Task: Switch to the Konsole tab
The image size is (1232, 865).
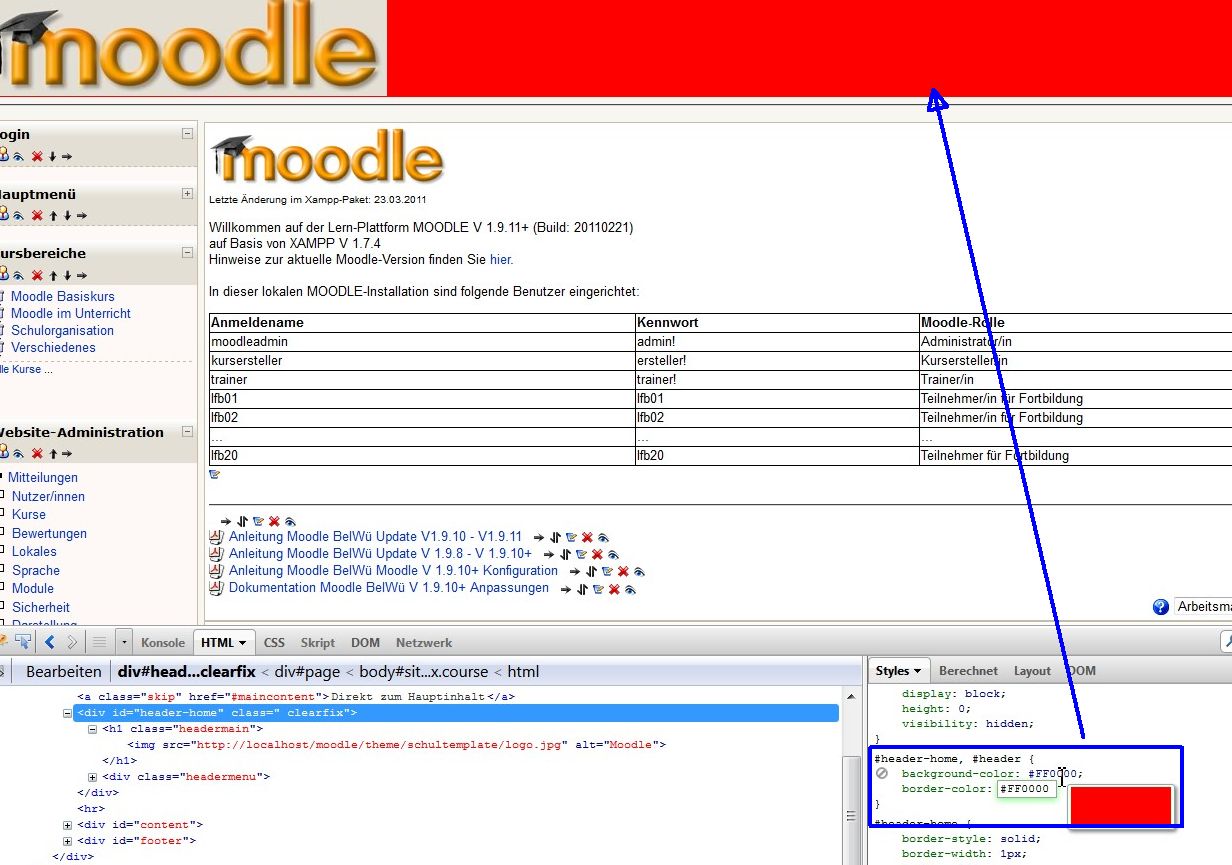Action: (x=163, y=643)
